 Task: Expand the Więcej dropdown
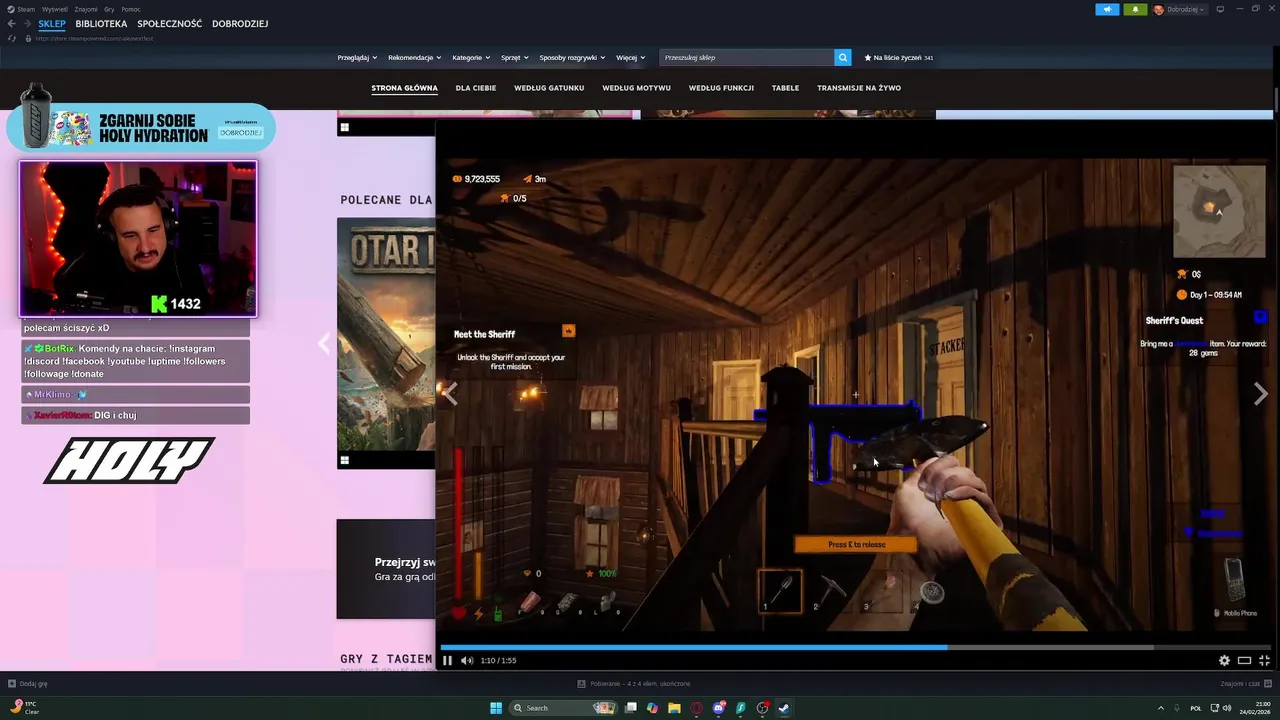(630, 58)
